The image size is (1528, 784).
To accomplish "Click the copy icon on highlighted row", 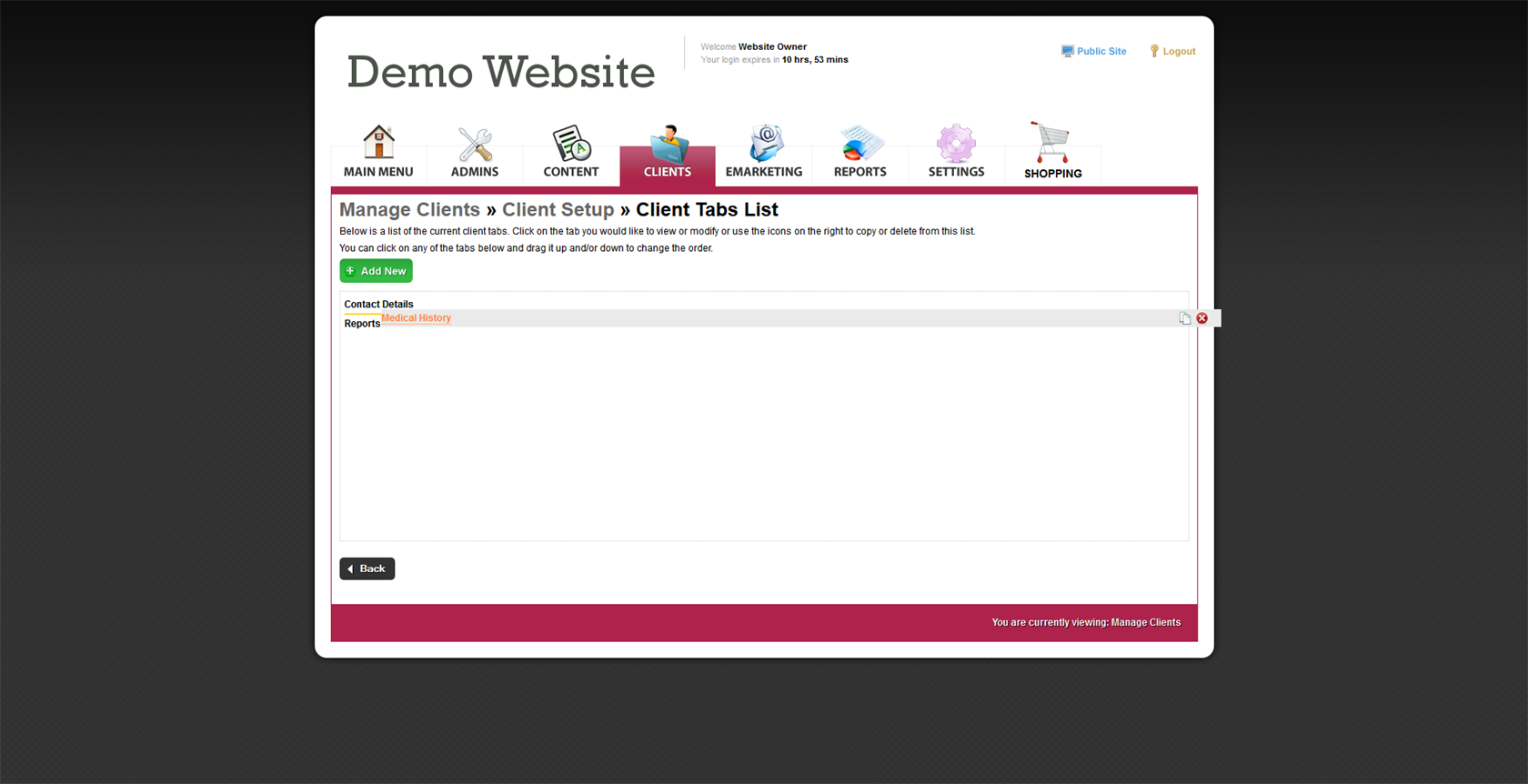I will click(x=1184, y=318).
